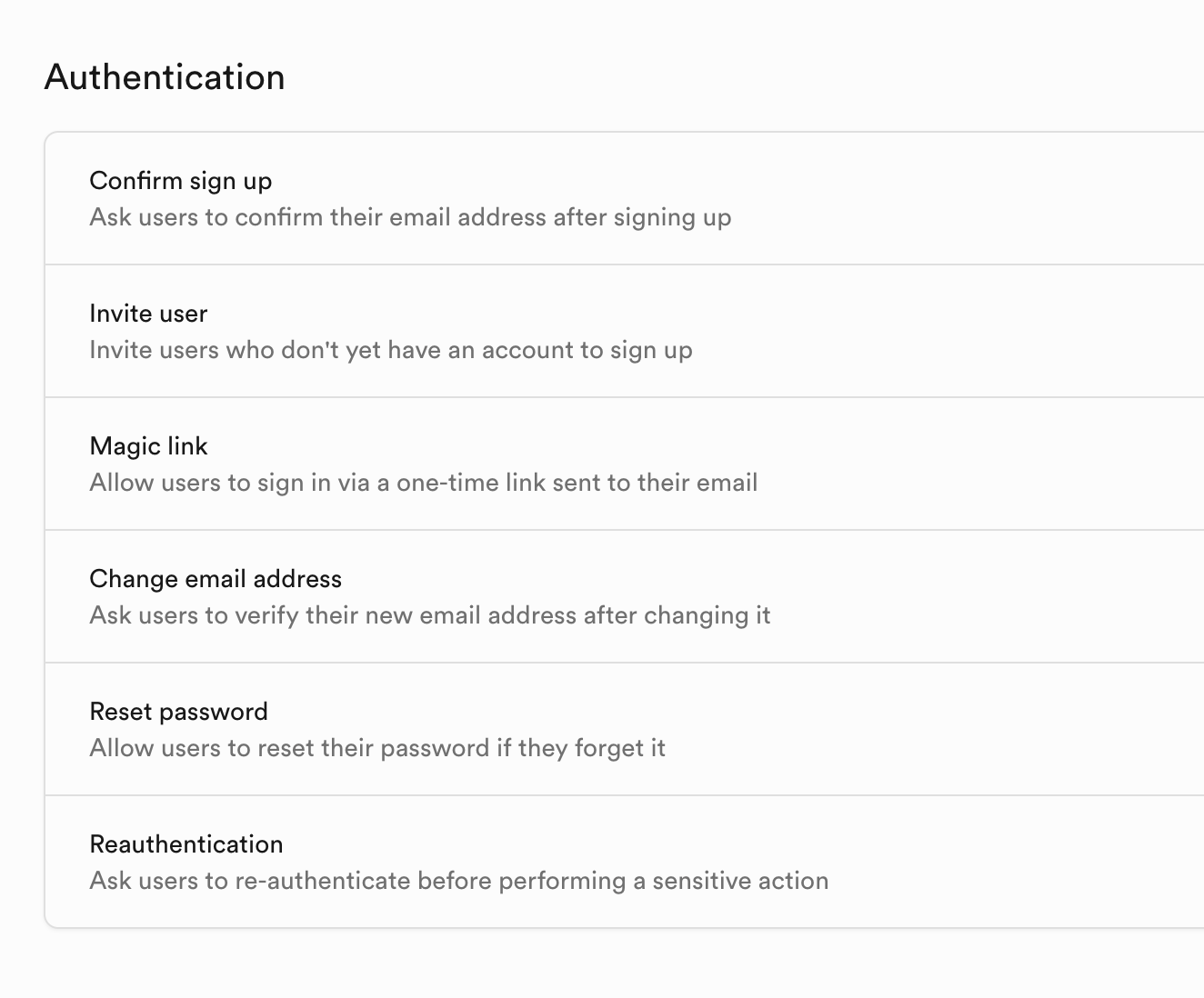
Task: Click the re-authenticate before sensitive action description
Action: (459, 882)
